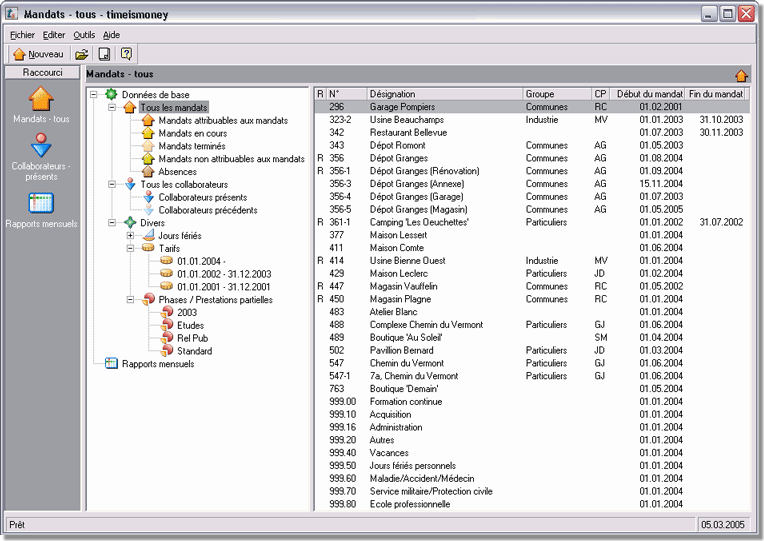This screenshot has height=541, width=764.
Task: Click person icon beside Tous les collaborateurs
Action: 130,184
